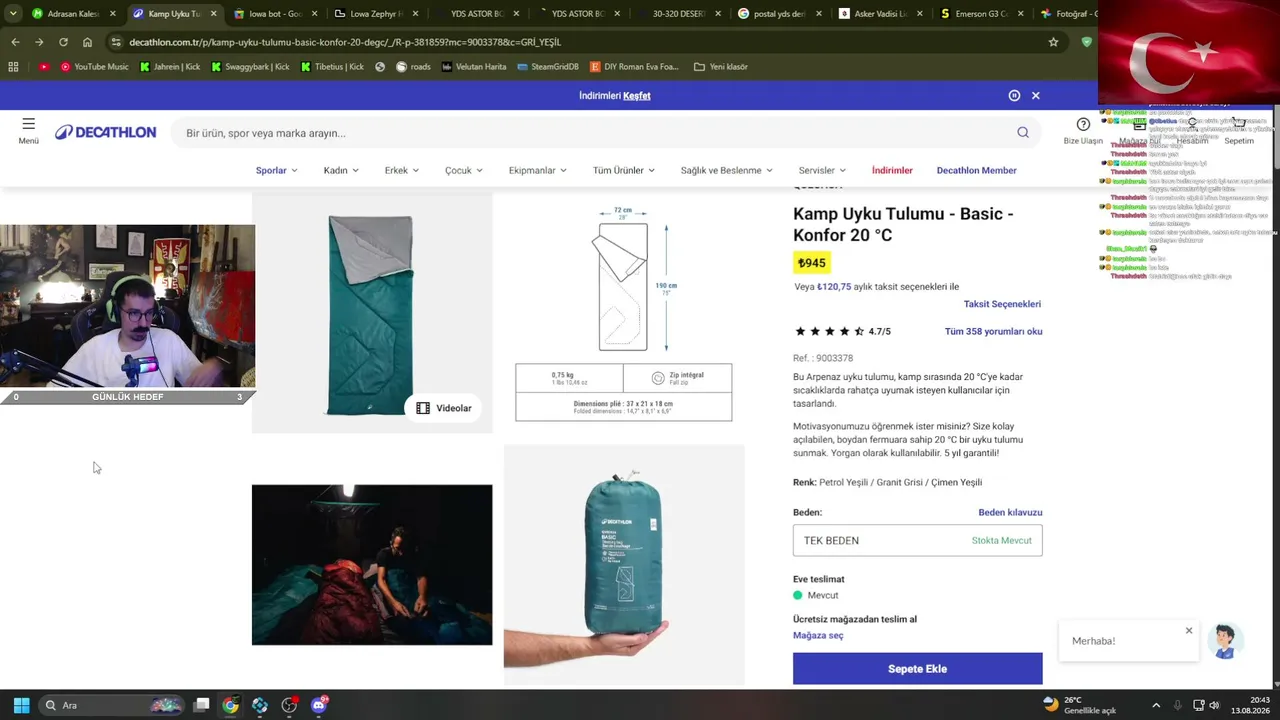Switch to the Iowa bot Google tab
1280x720 pixels.
coord(274,14)
